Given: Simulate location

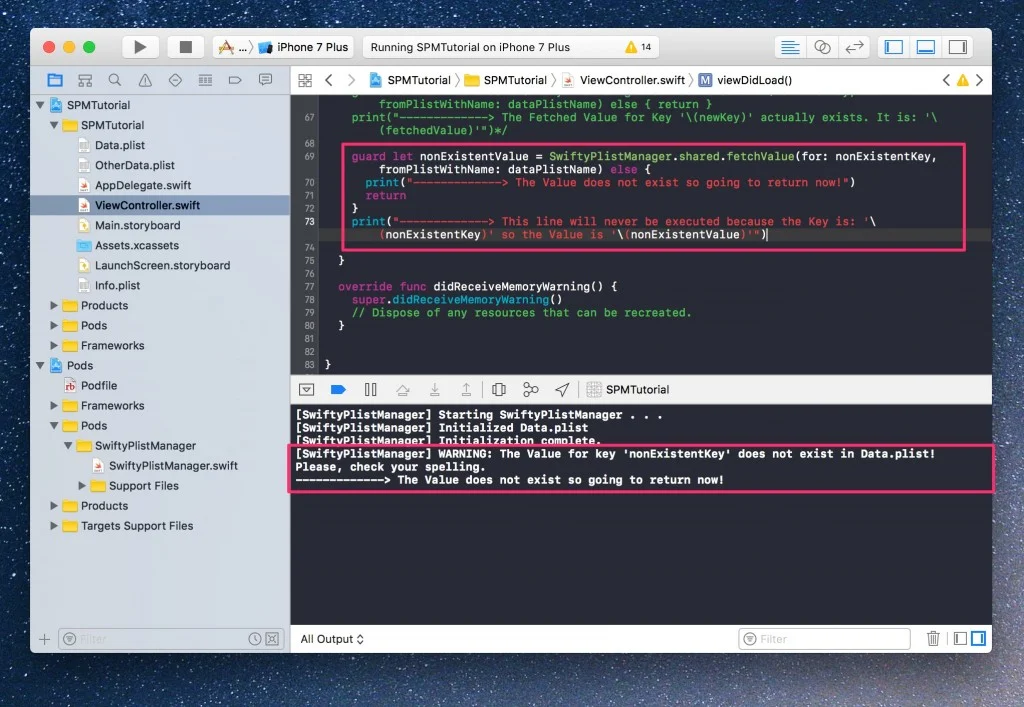Looking at the screenshot, I should coord(562,390).
